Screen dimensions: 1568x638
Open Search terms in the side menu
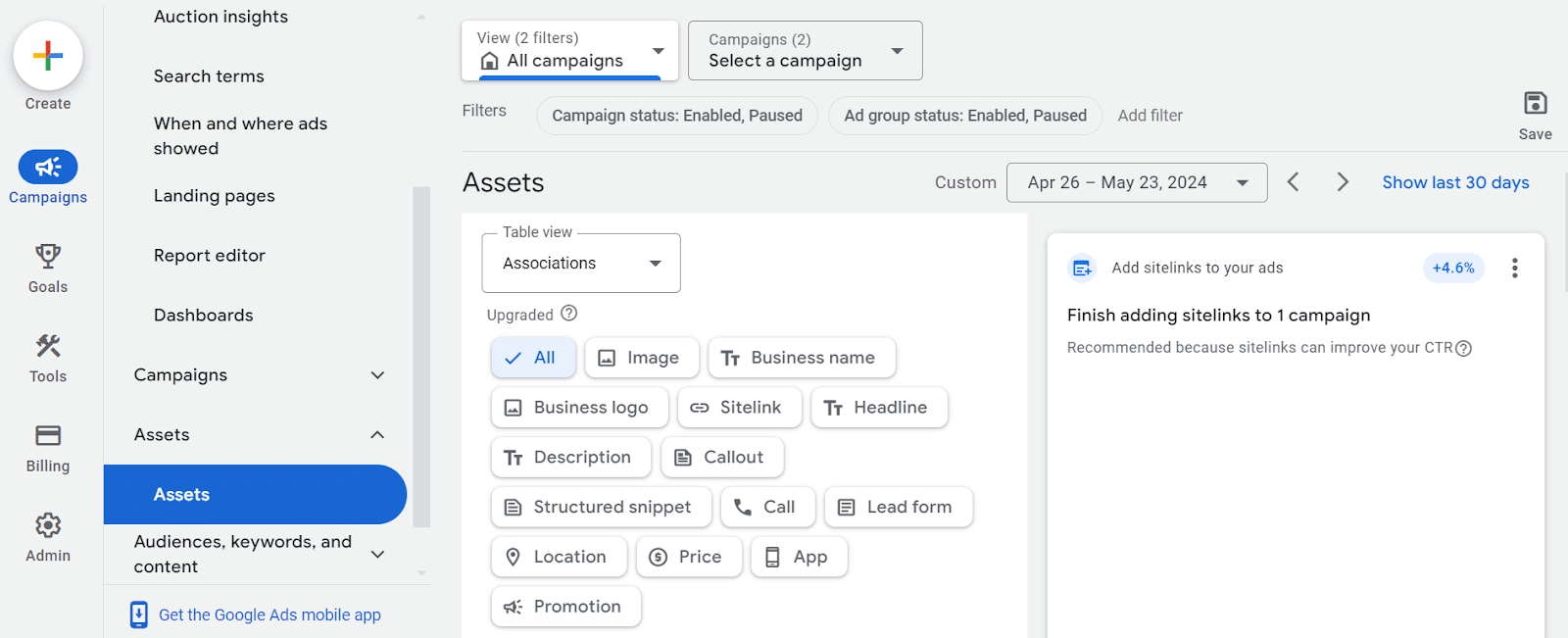pos(209,76)
